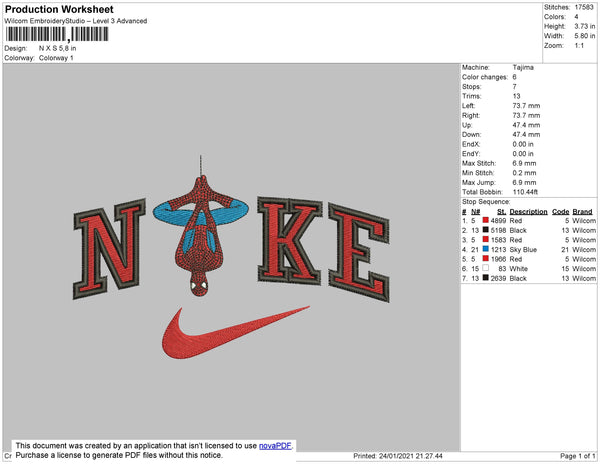Click the red swatch for stop 3 (1583)
Viewport: 600px width, 464px height.
click(x=486, y=239)
